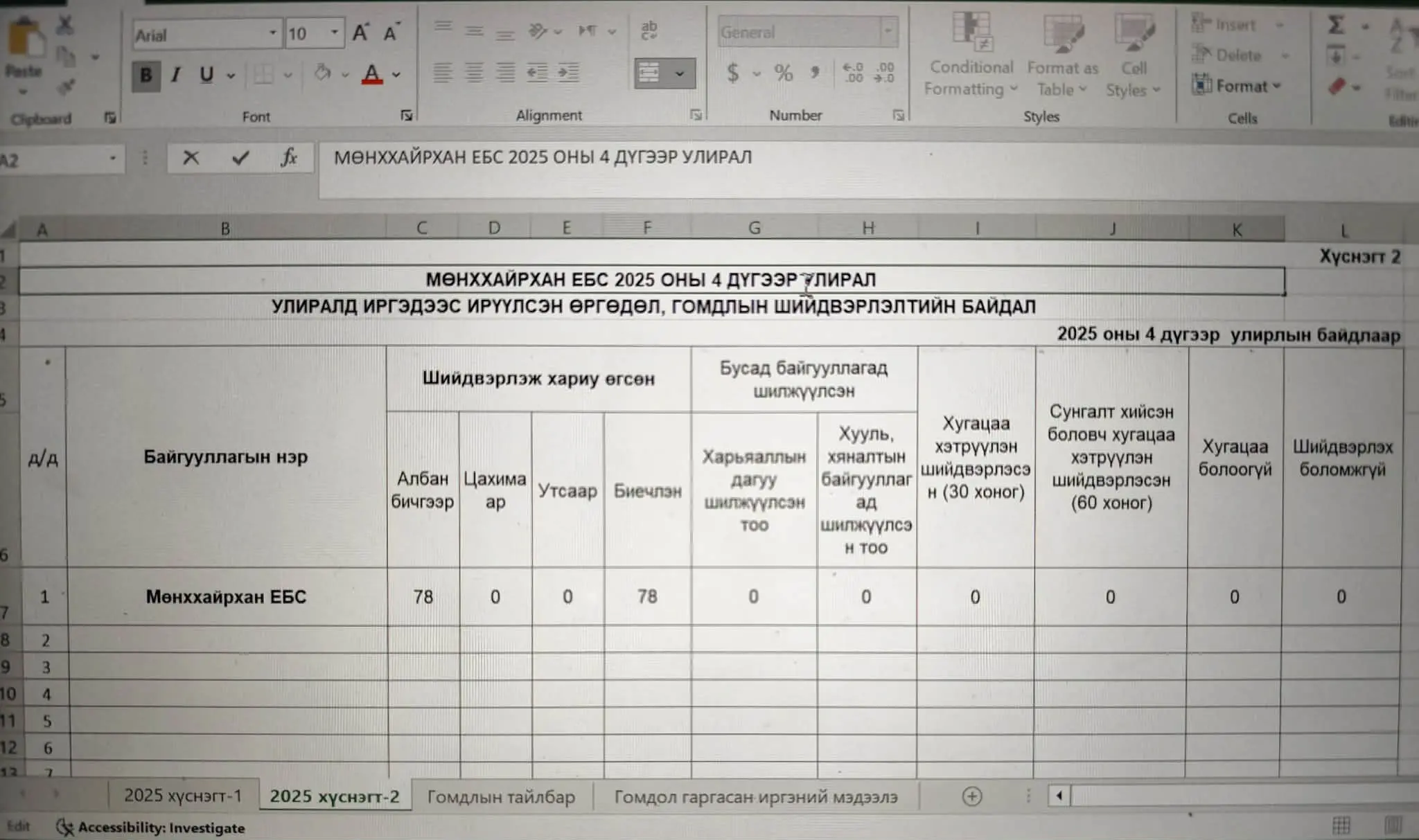Screen dimensions: 1419x840
Task: Click the Merge & Center icon
Action: click(650, 73)
